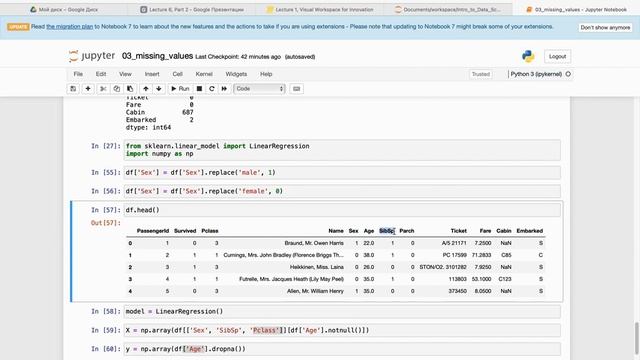Click the kernel idle indicator circle

pyautogui.click(x=568, y=74)
